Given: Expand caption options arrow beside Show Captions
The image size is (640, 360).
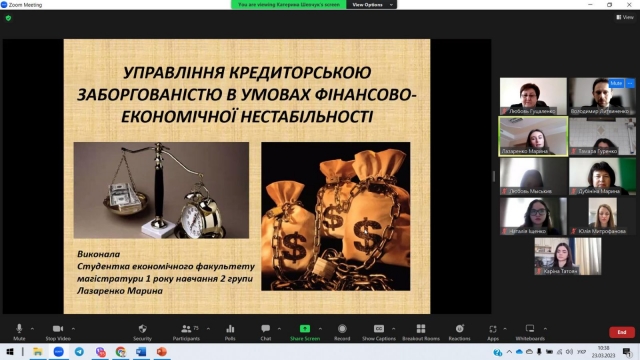Looking at the screenshot, I should [x=393, y=329].
